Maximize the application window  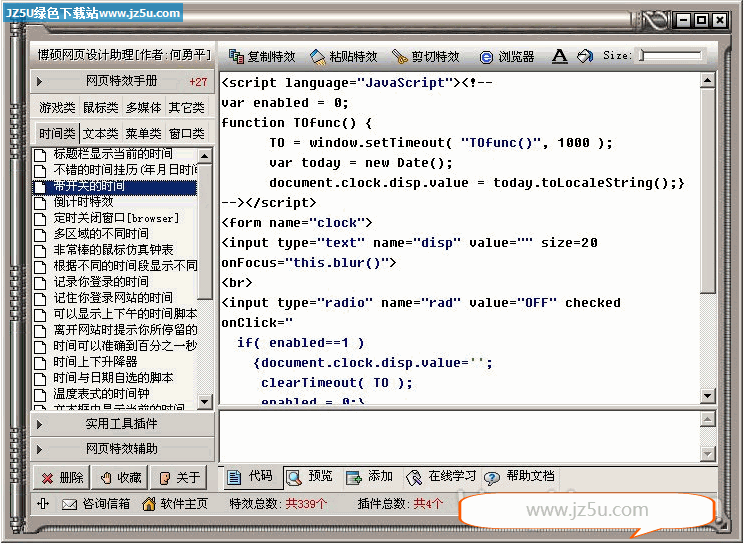(701, 20)
